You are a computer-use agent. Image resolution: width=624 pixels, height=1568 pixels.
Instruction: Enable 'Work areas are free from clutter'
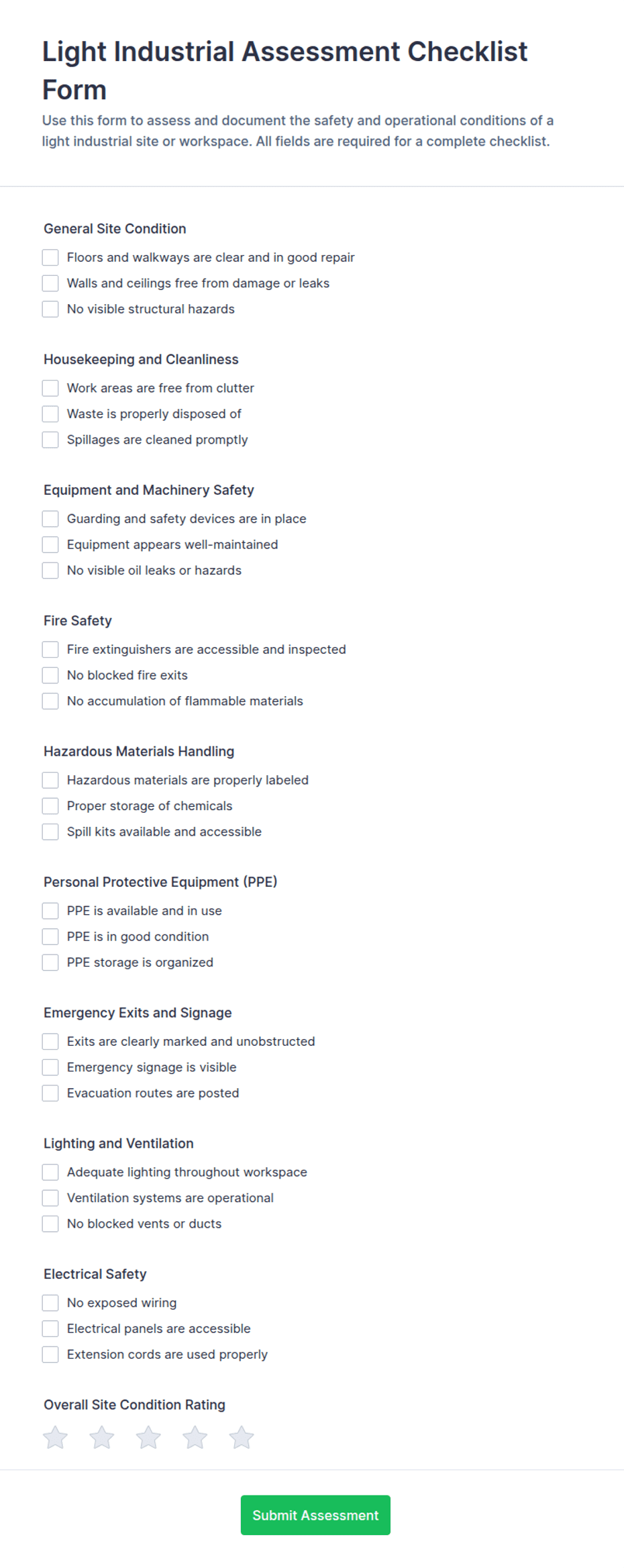(x=50, y=388)
